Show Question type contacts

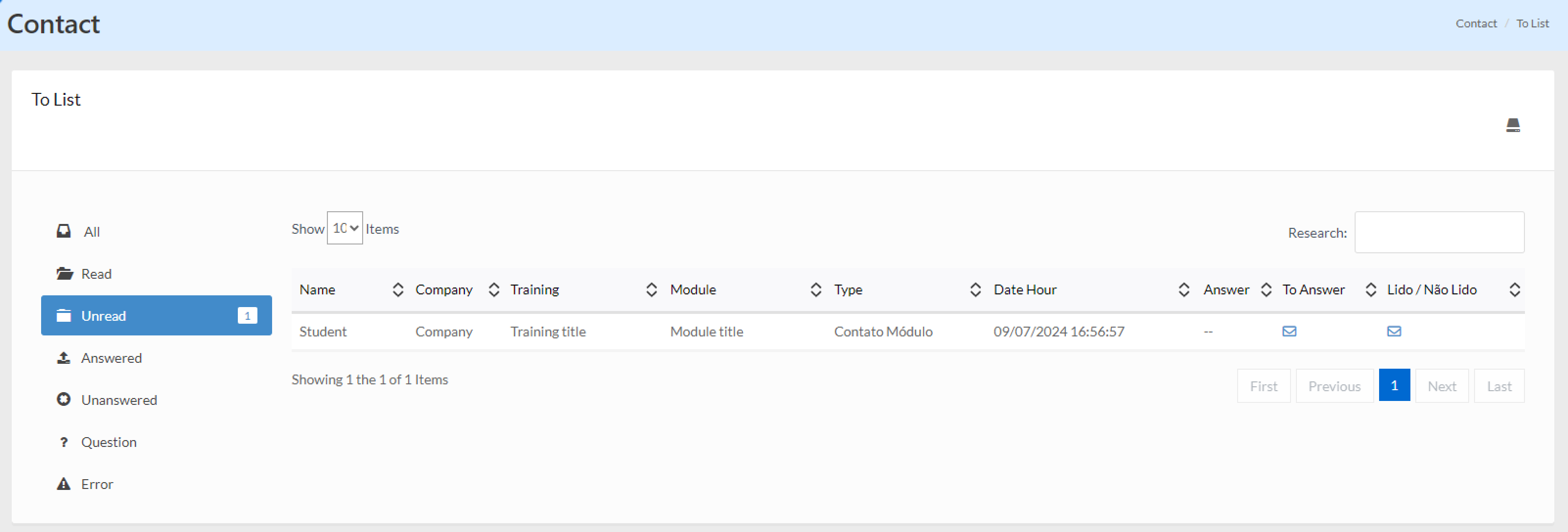point(108,442)
